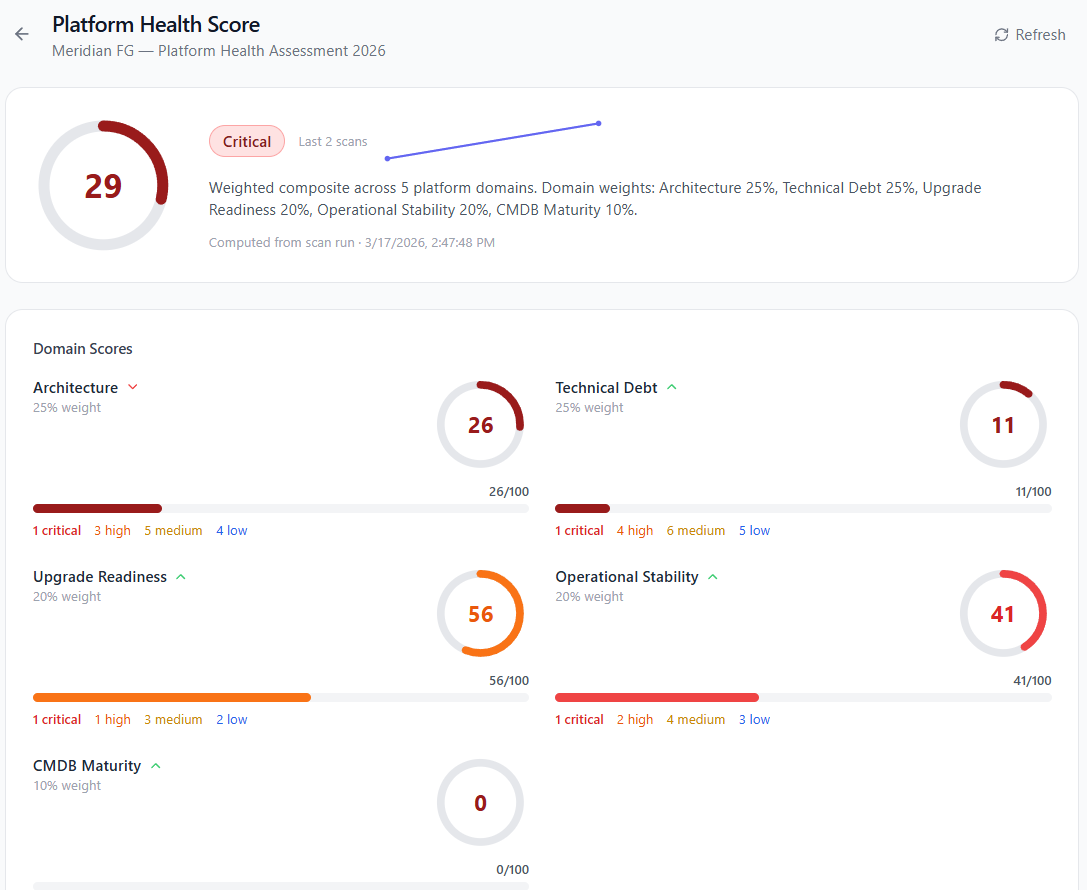Image resolution: width=1087 pixels, height=890 pixels.
Task: Click the Architecture downward trend chevron
Action: [133, 388]
